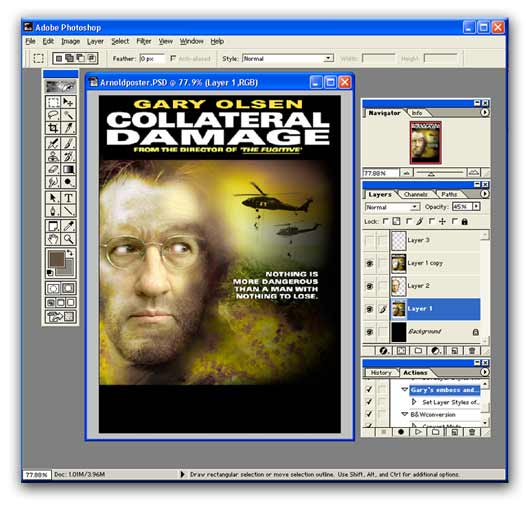Select the Lasso tool
Image resolution: width=525 pixels, height=506 pixels.
click(x=53, y=115)
